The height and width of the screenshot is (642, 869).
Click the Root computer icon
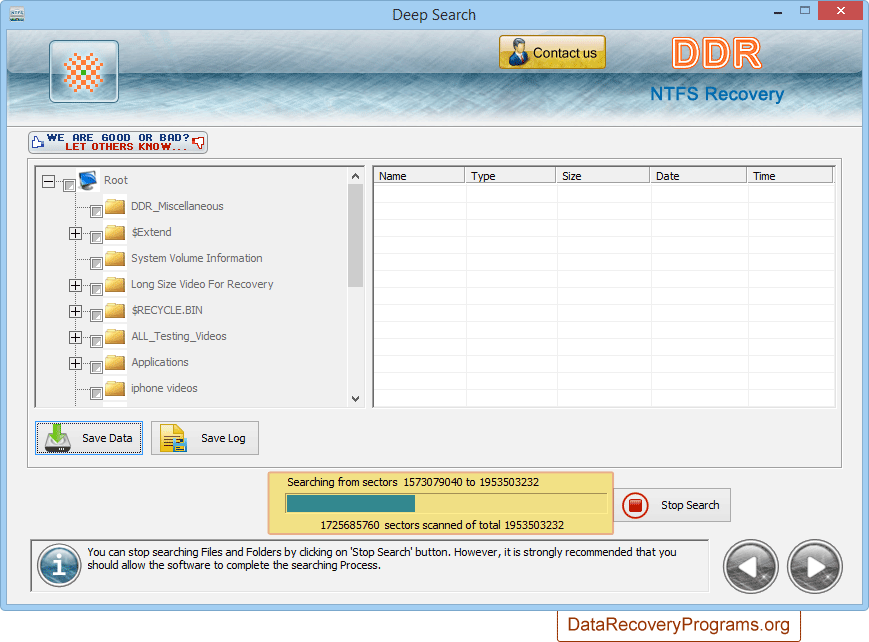pyautogui.click(x=89, y=180)
